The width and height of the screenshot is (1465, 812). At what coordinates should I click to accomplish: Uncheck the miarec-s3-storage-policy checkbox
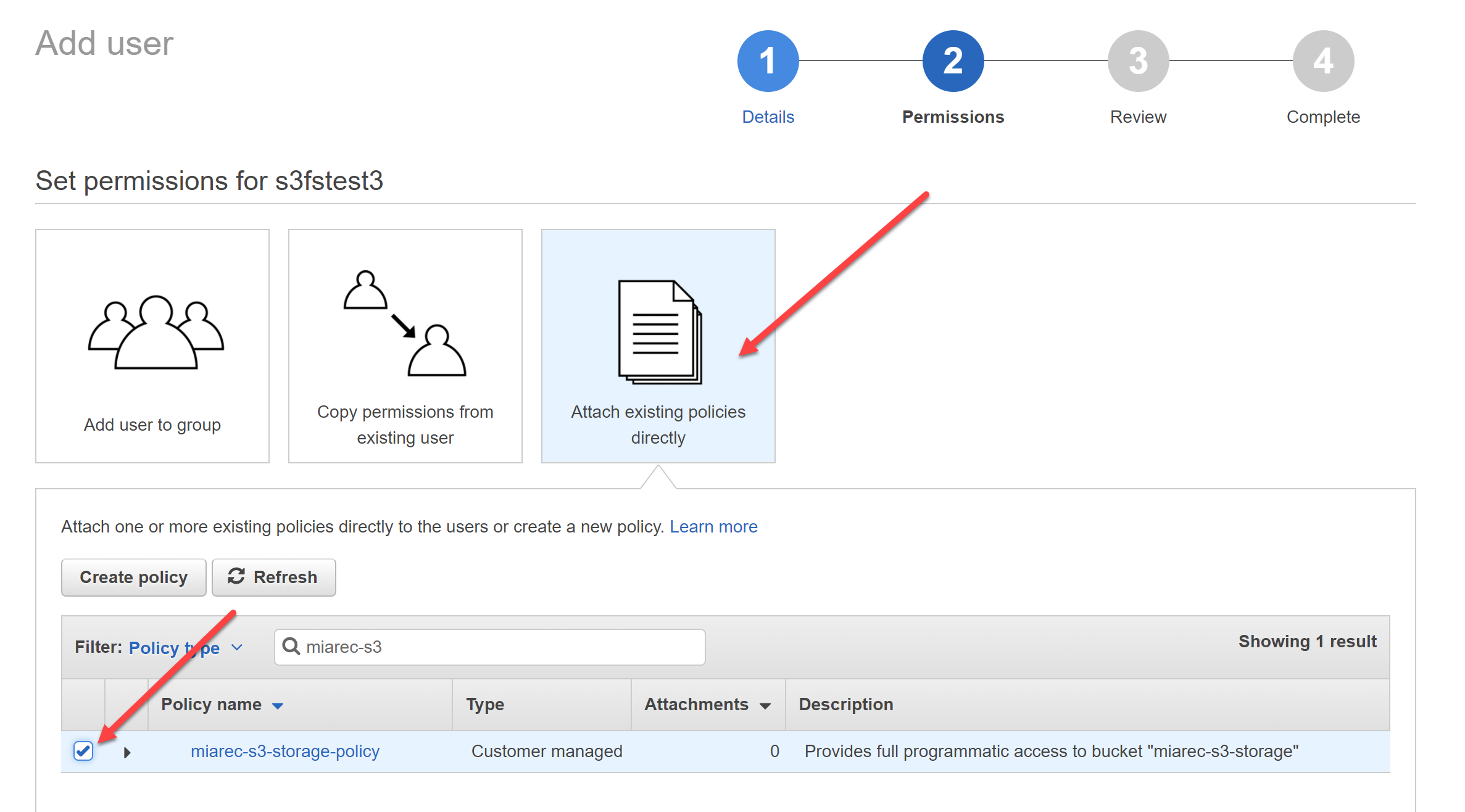coord(83,751)
